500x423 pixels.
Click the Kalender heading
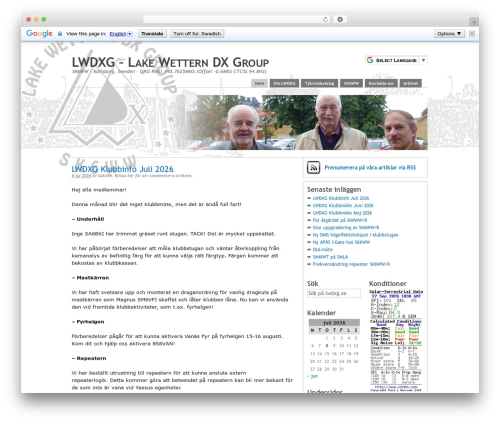point(321,313)
